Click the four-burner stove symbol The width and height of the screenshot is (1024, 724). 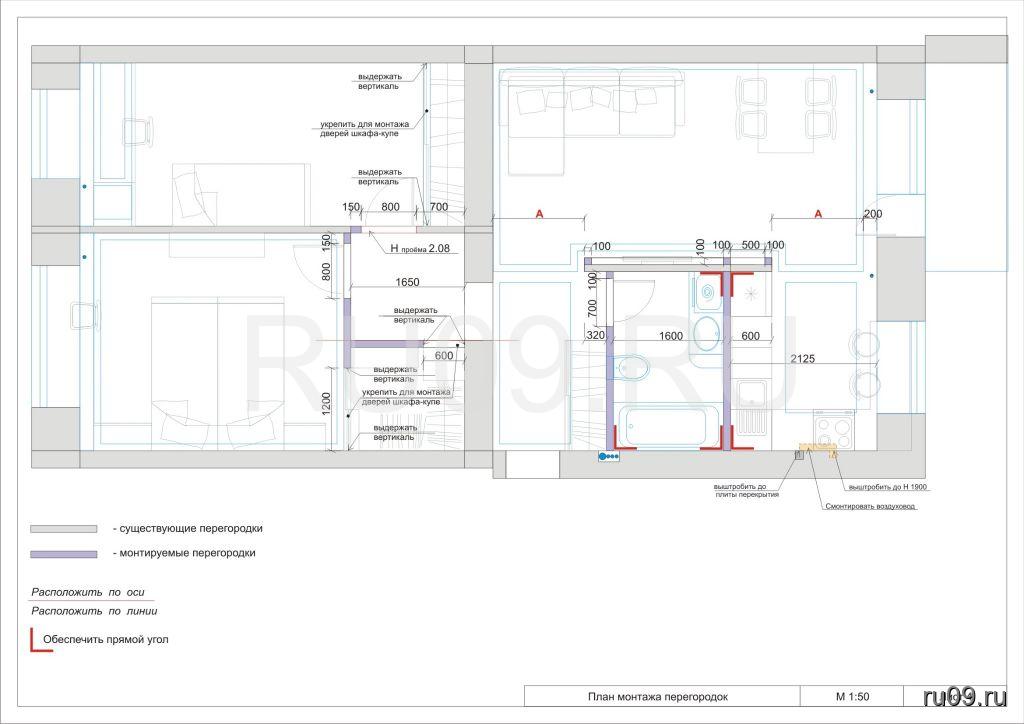[833, 430]
